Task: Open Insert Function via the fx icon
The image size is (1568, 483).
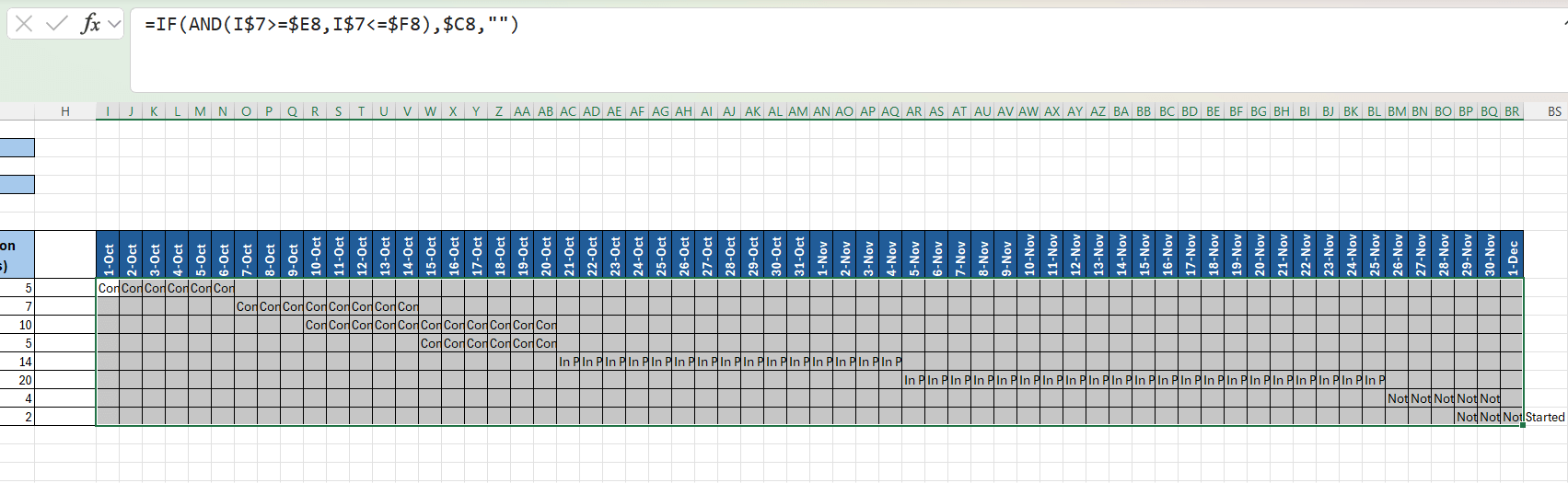Action: [x=90, y=24]
